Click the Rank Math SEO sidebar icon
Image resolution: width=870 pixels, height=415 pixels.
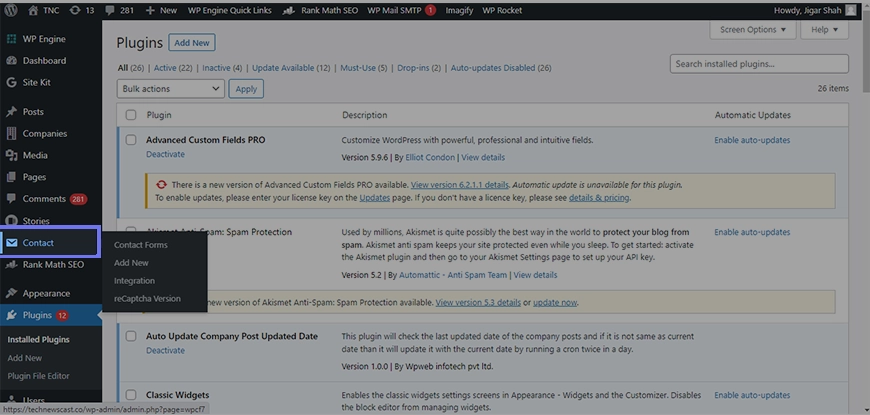pyautogui.click(x=11, y=265)
